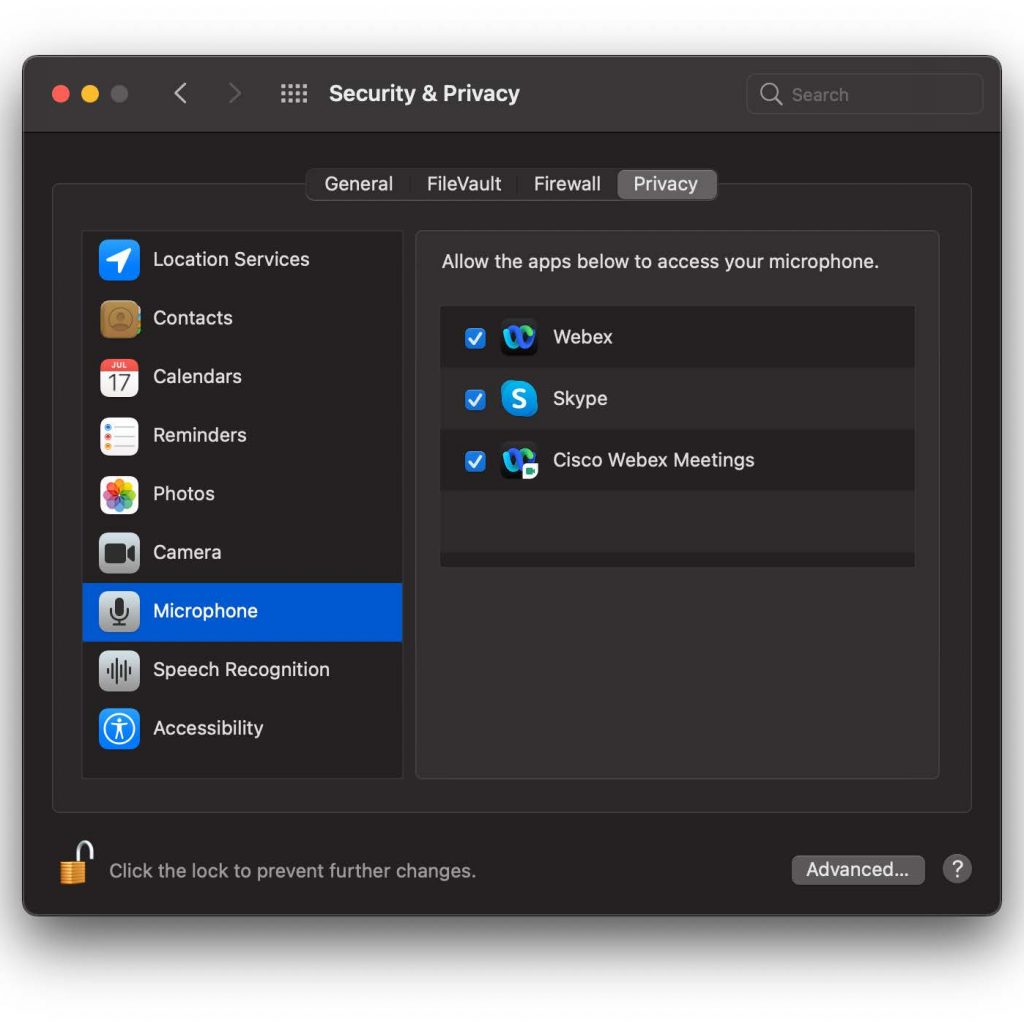Go back with the left chevron

click(x=181, y=93)
